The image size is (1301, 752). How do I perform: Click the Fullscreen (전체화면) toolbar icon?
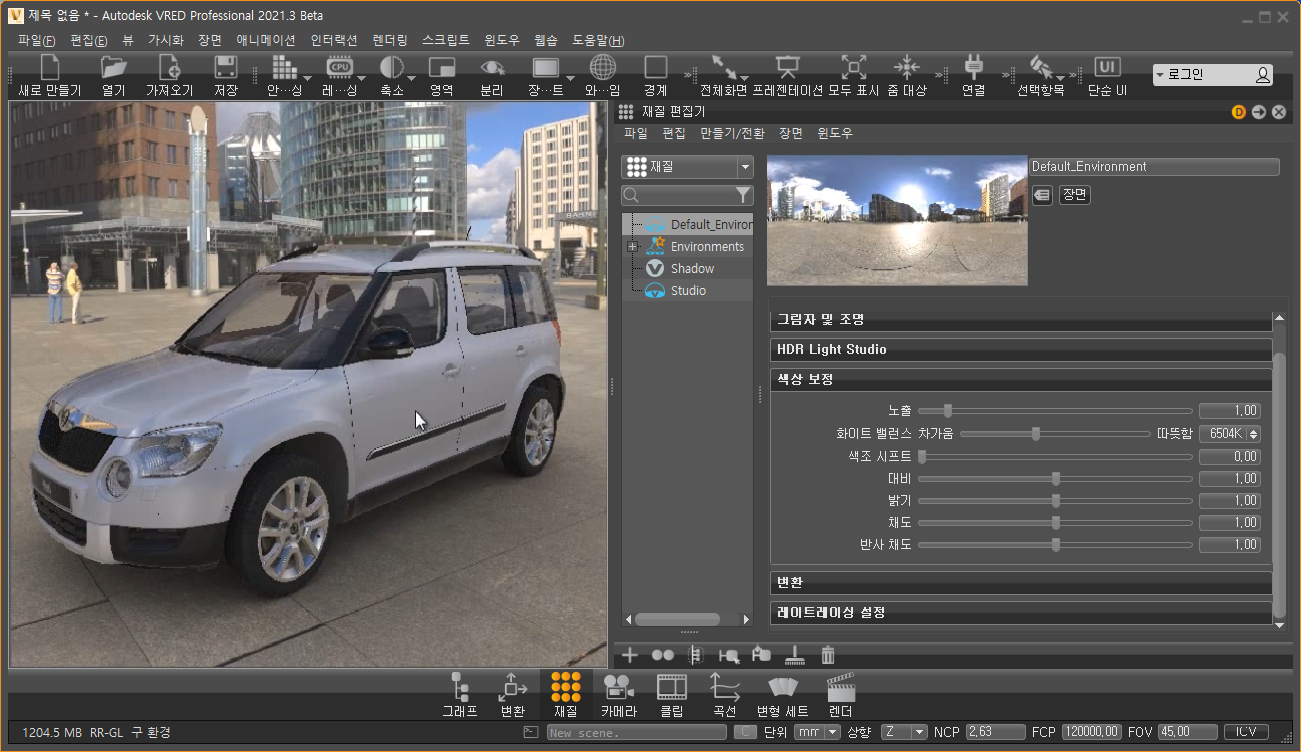pyautogui.click(x=725, y=67)
